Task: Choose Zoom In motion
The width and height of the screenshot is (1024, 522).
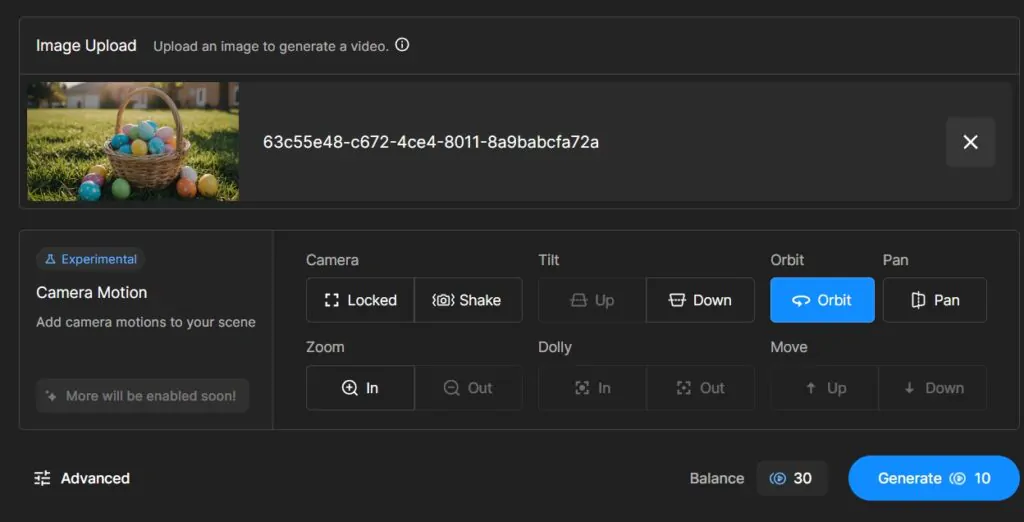Action: click(360, 388)
